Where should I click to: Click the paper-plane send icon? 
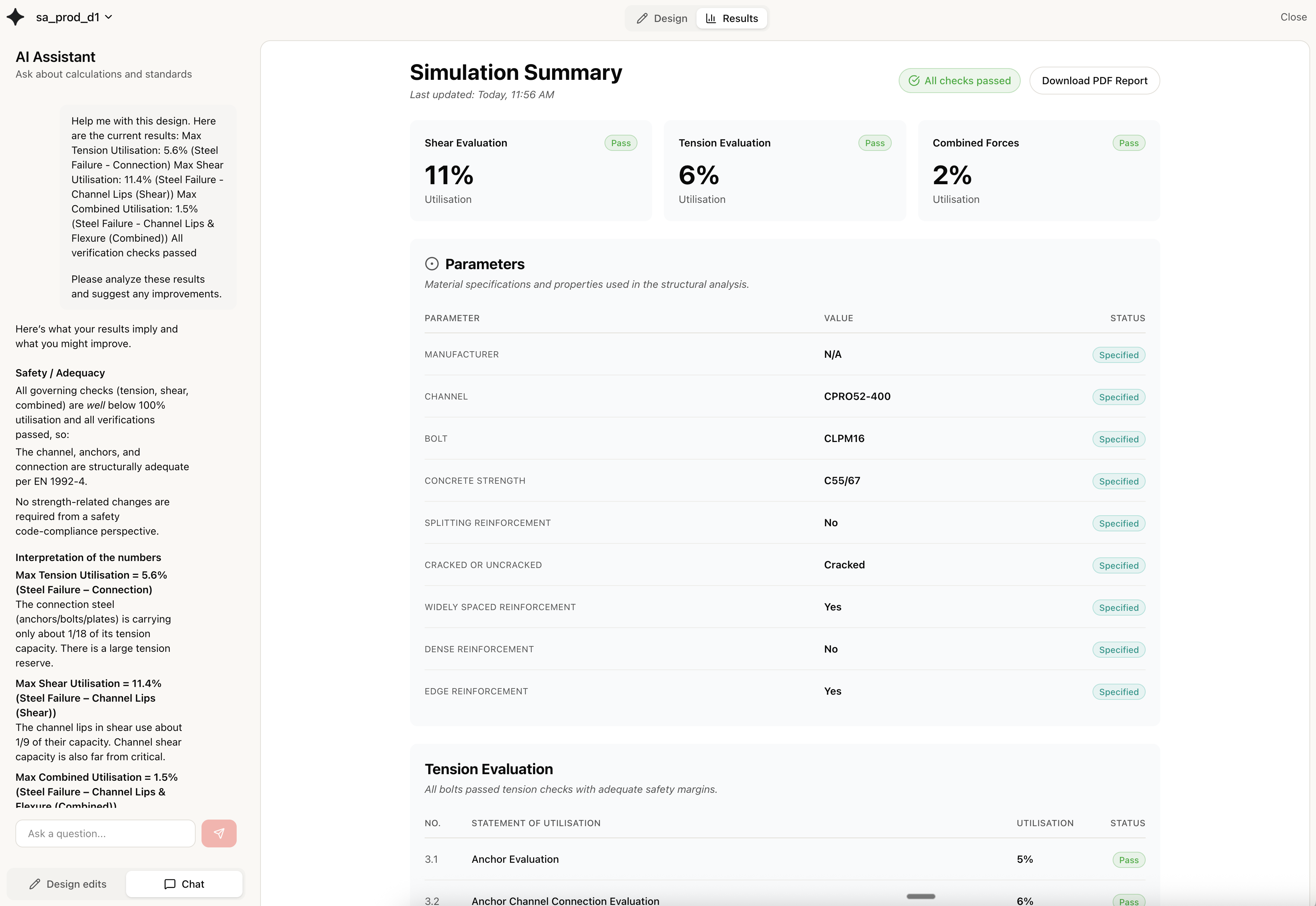(x=219, y=833)
